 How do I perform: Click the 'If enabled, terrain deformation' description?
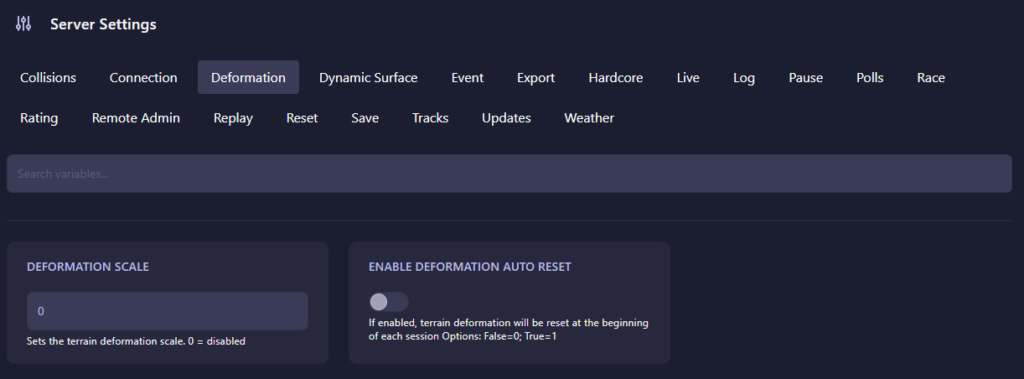click(508, 330)
